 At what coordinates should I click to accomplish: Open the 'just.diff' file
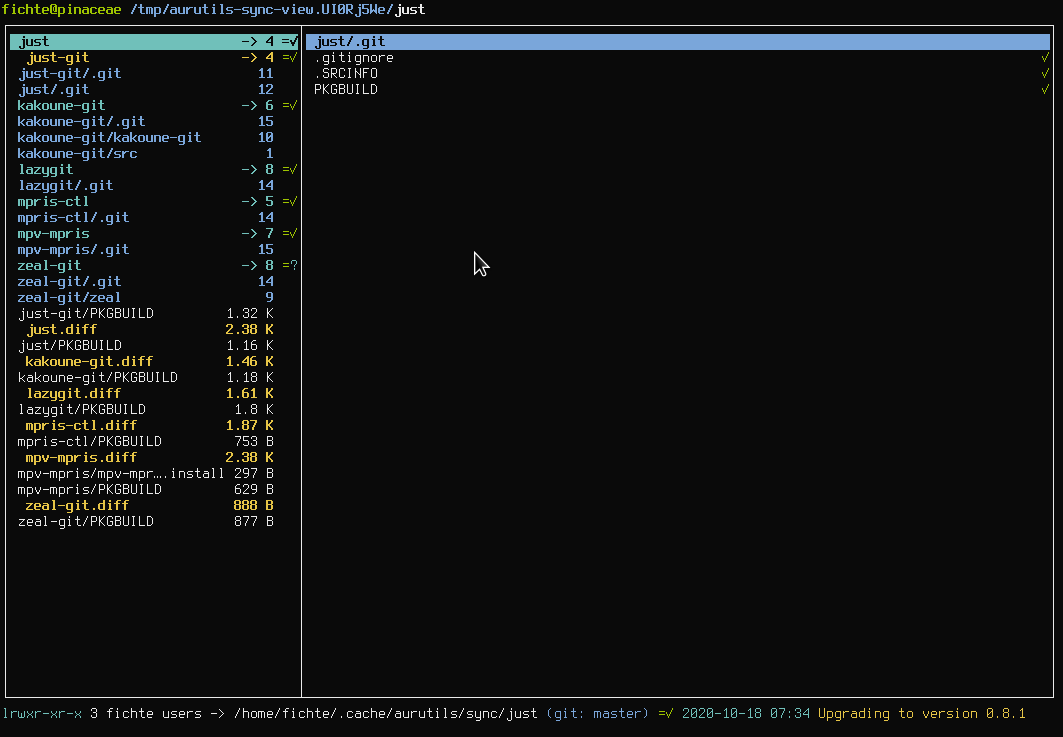click(154, 330)
